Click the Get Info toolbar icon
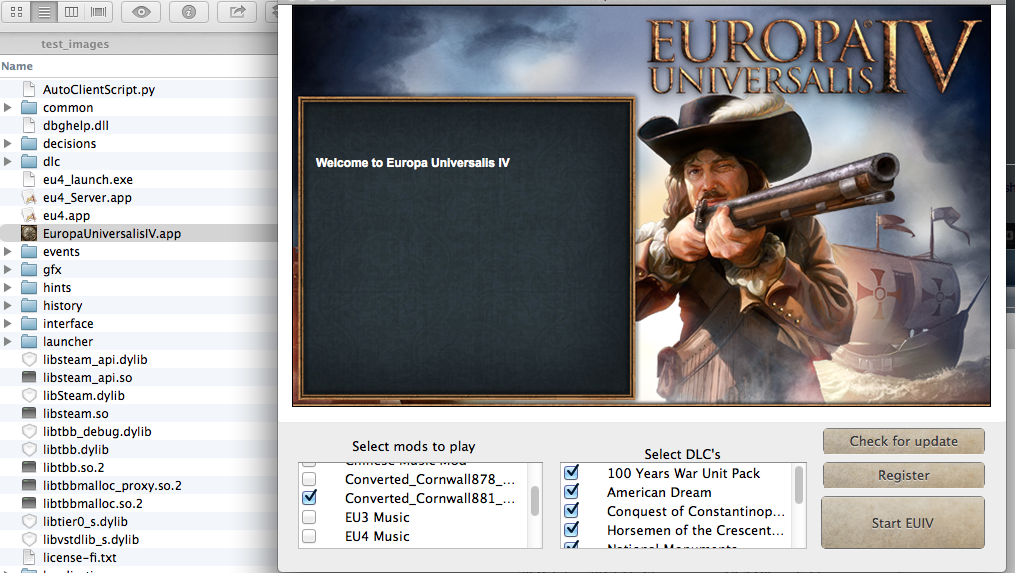Viewport: 1015px width, 573px height. pyautogui.click(x=189, y=12)
